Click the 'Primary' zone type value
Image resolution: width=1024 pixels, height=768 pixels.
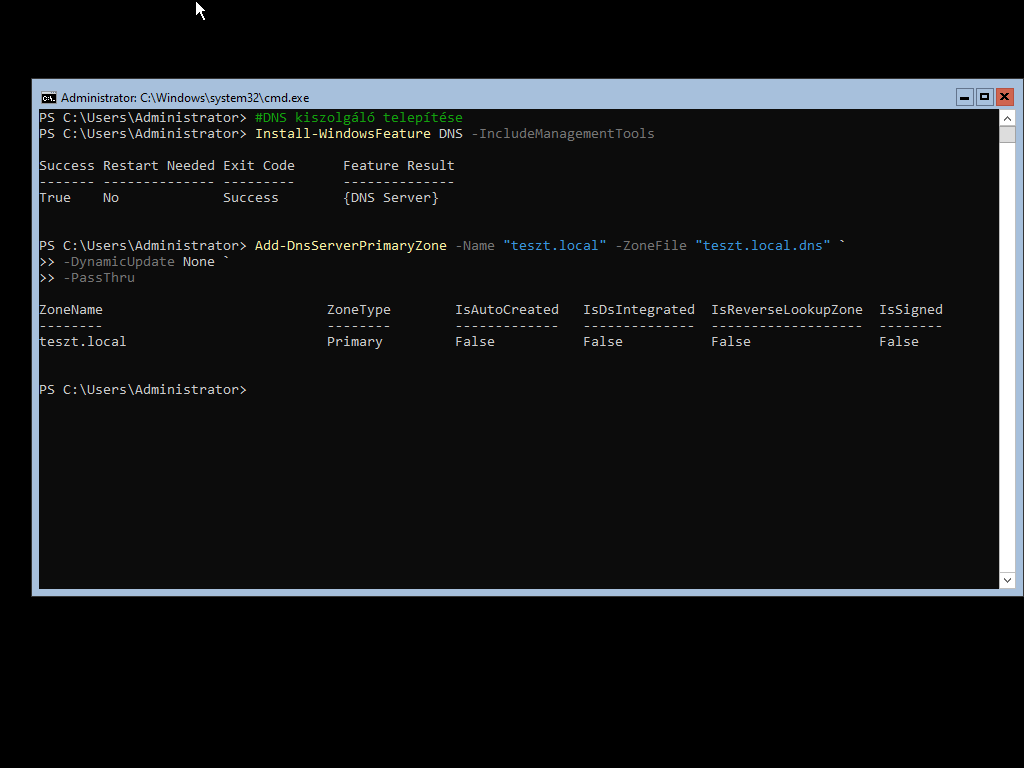(x=354, y=342)
